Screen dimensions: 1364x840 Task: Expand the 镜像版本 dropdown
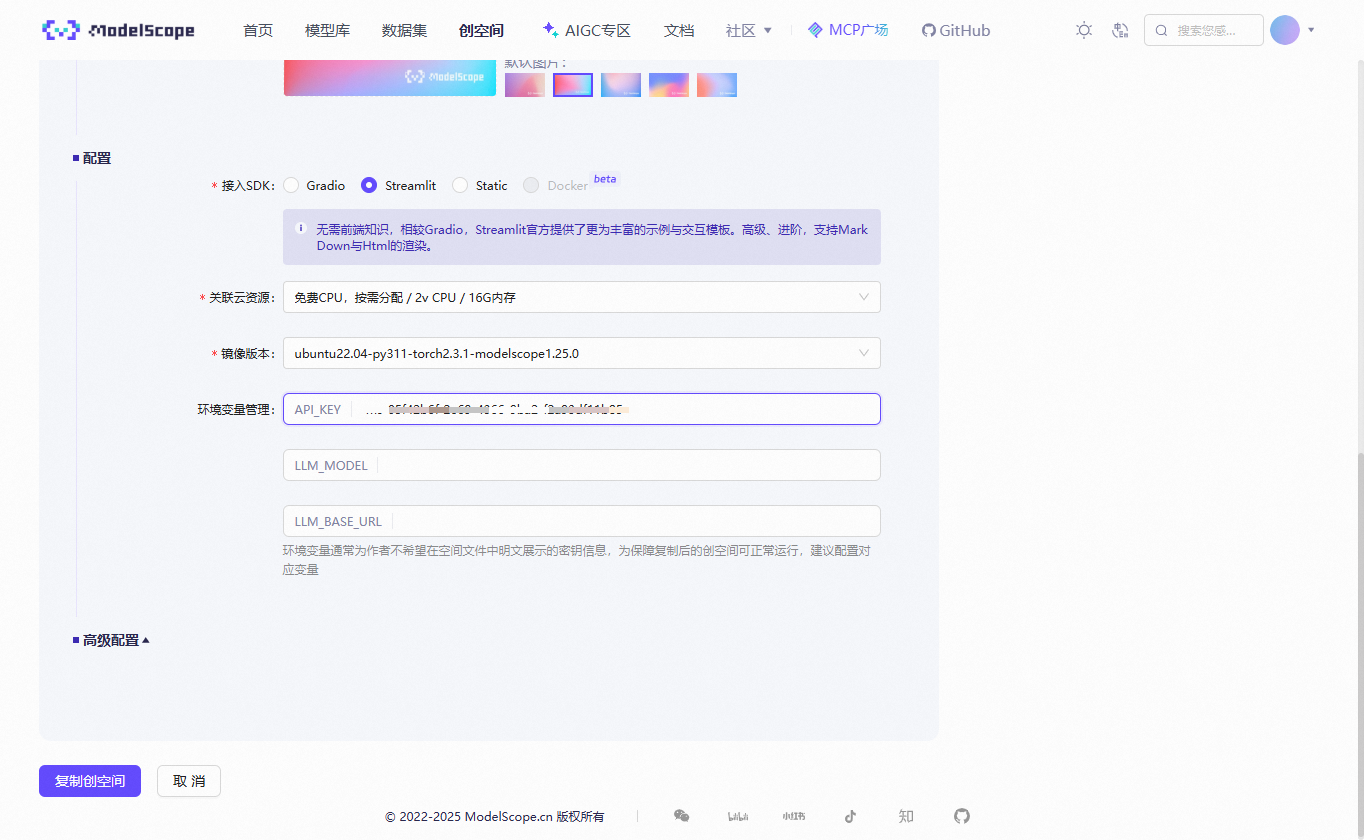tap(581, 353)
